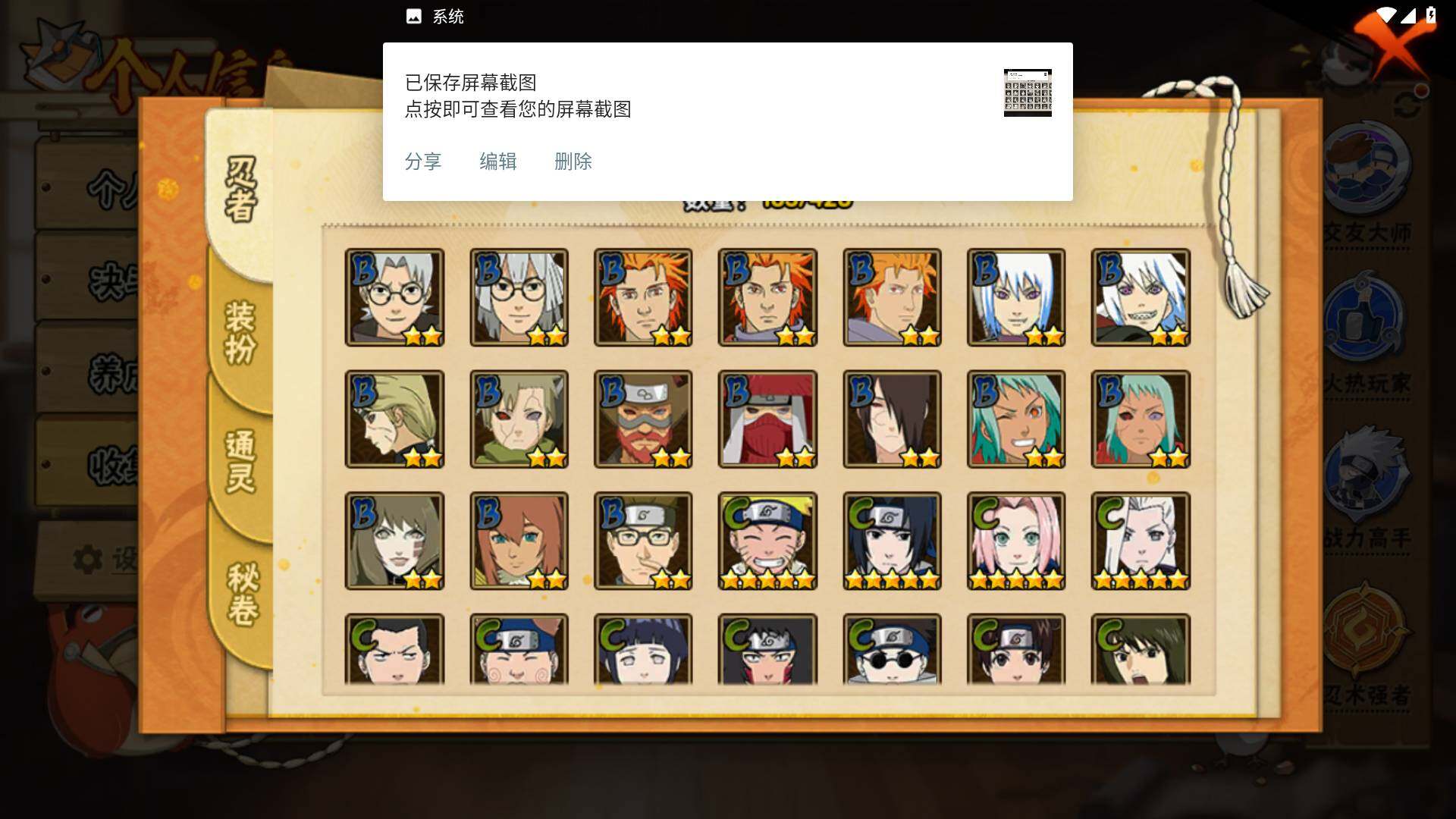This screenshot has height=819, width=1456.
Task: Select grinning sharp-toothed white-haired ninja
Action: point(1141,297)
